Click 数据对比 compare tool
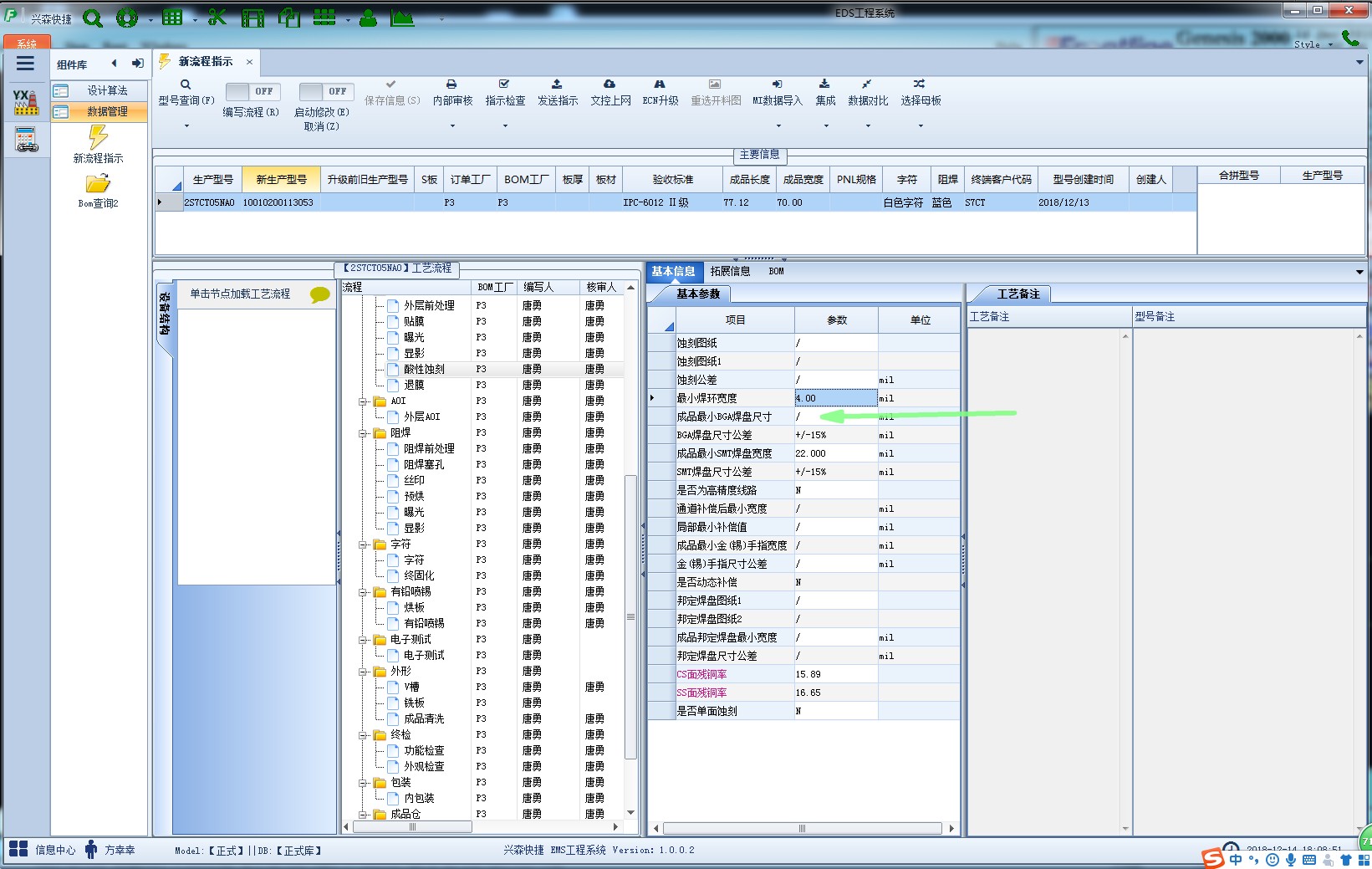The image size is (1372, 869). [868, 93]
